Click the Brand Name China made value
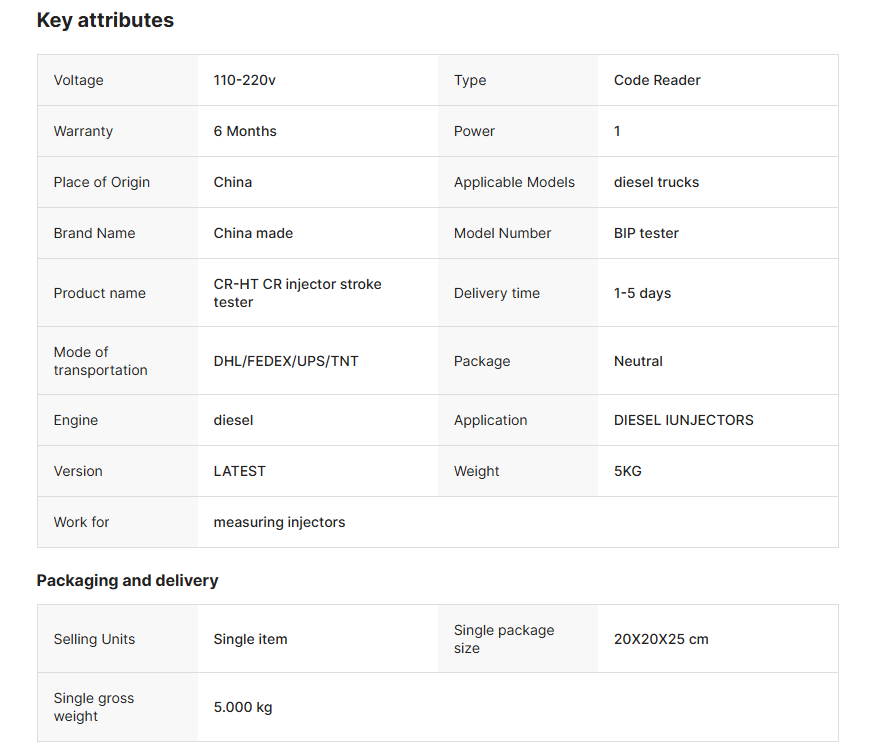The image size is (870, 753). click(253, 233)
